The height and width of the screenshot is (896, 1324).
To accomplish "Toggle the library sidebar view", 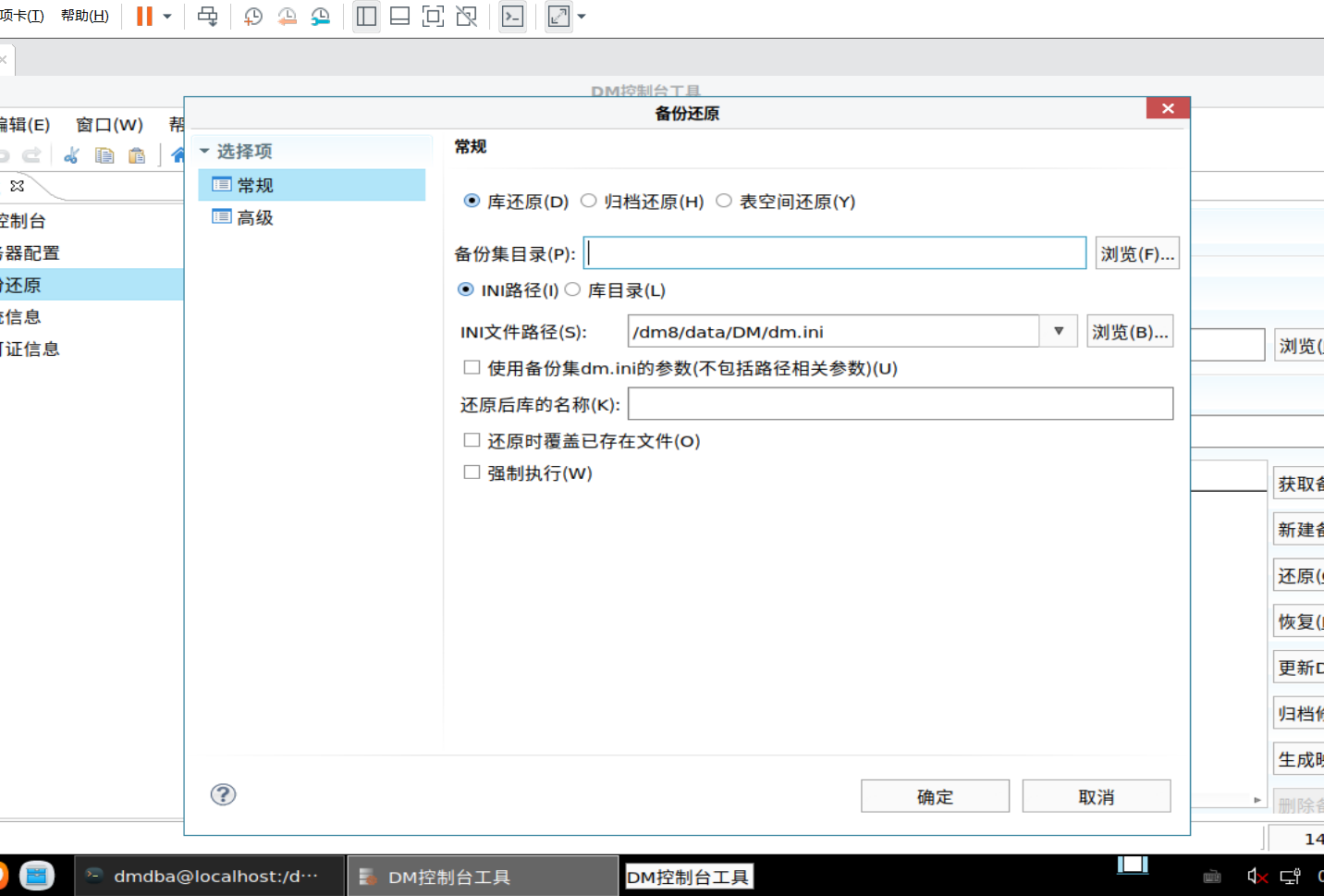I will (x=366, y=16).
